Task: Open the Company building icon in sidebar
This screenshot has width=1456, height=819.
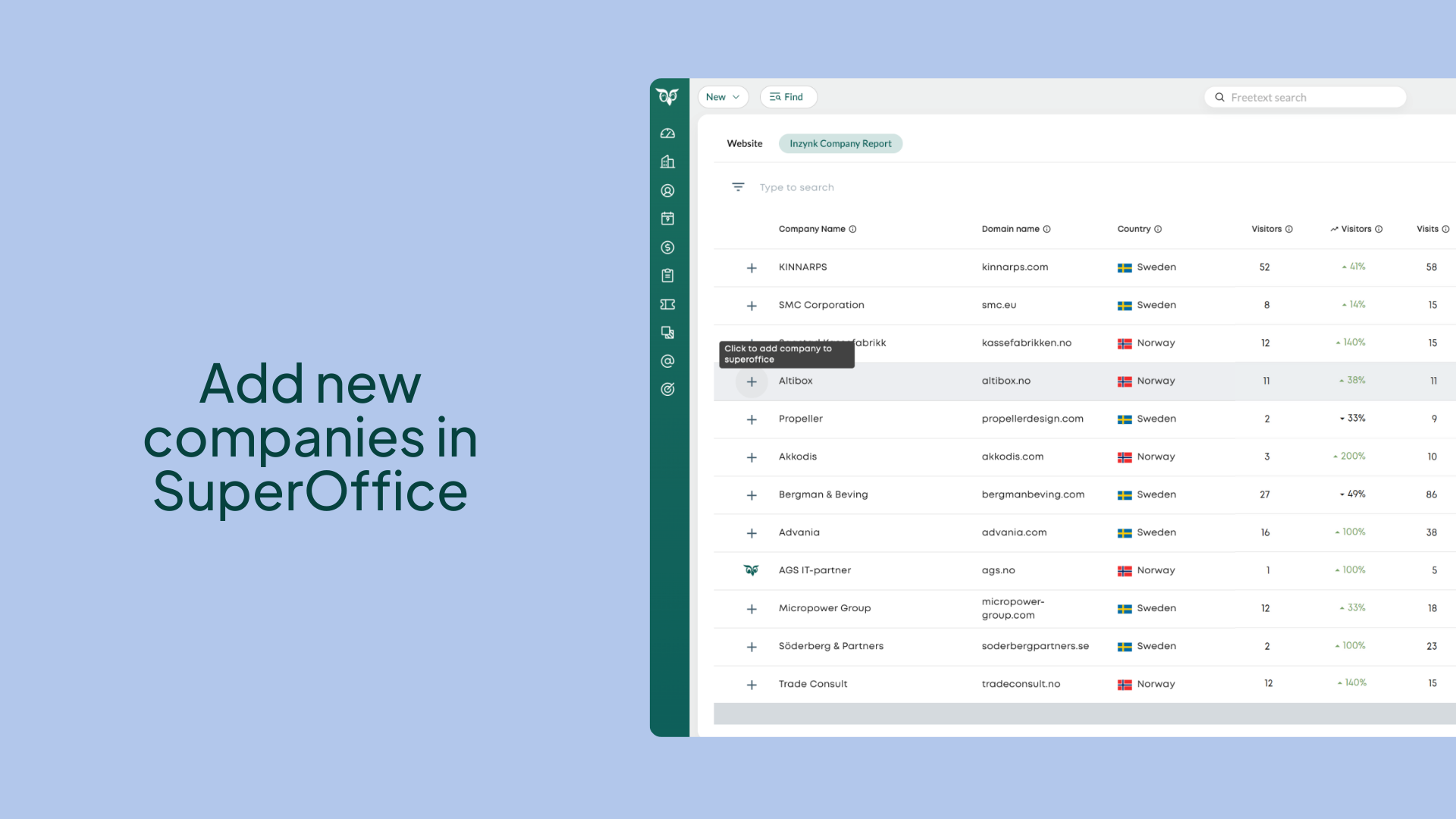Action: [667, 162]
